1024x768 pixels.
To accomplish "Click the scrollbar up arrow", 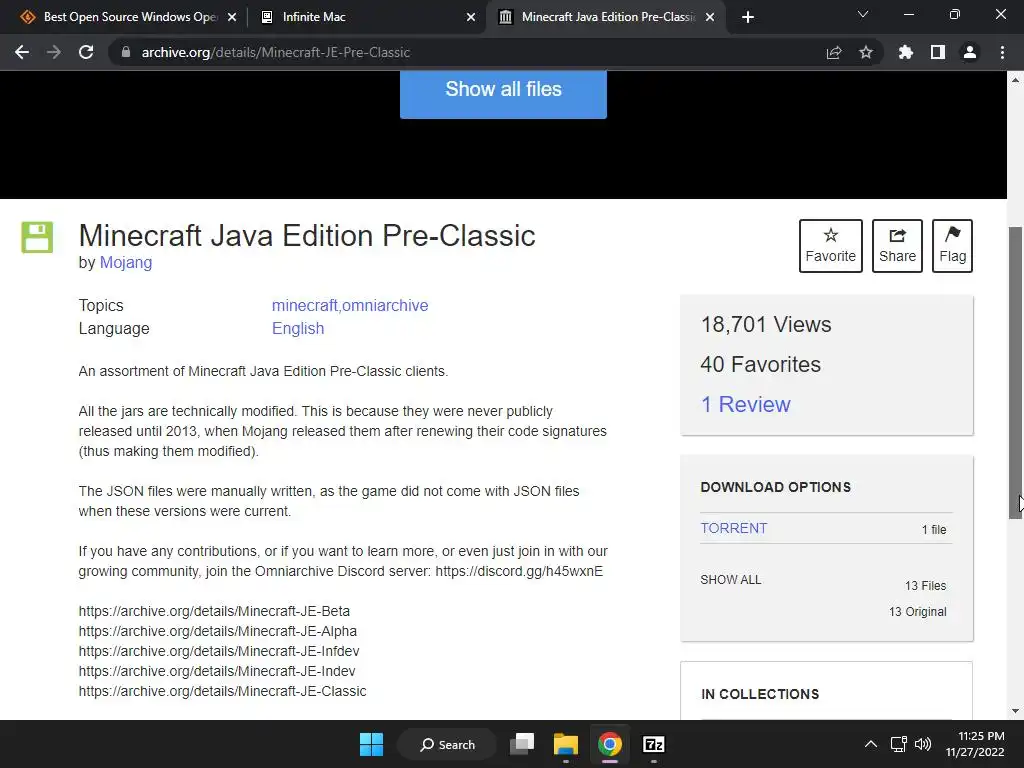I will 1015,80.
